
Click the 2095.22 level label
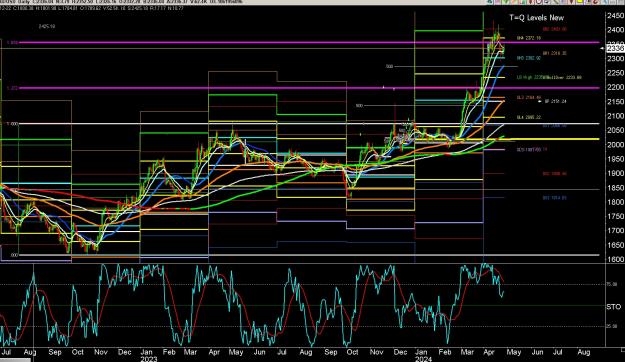529,118
